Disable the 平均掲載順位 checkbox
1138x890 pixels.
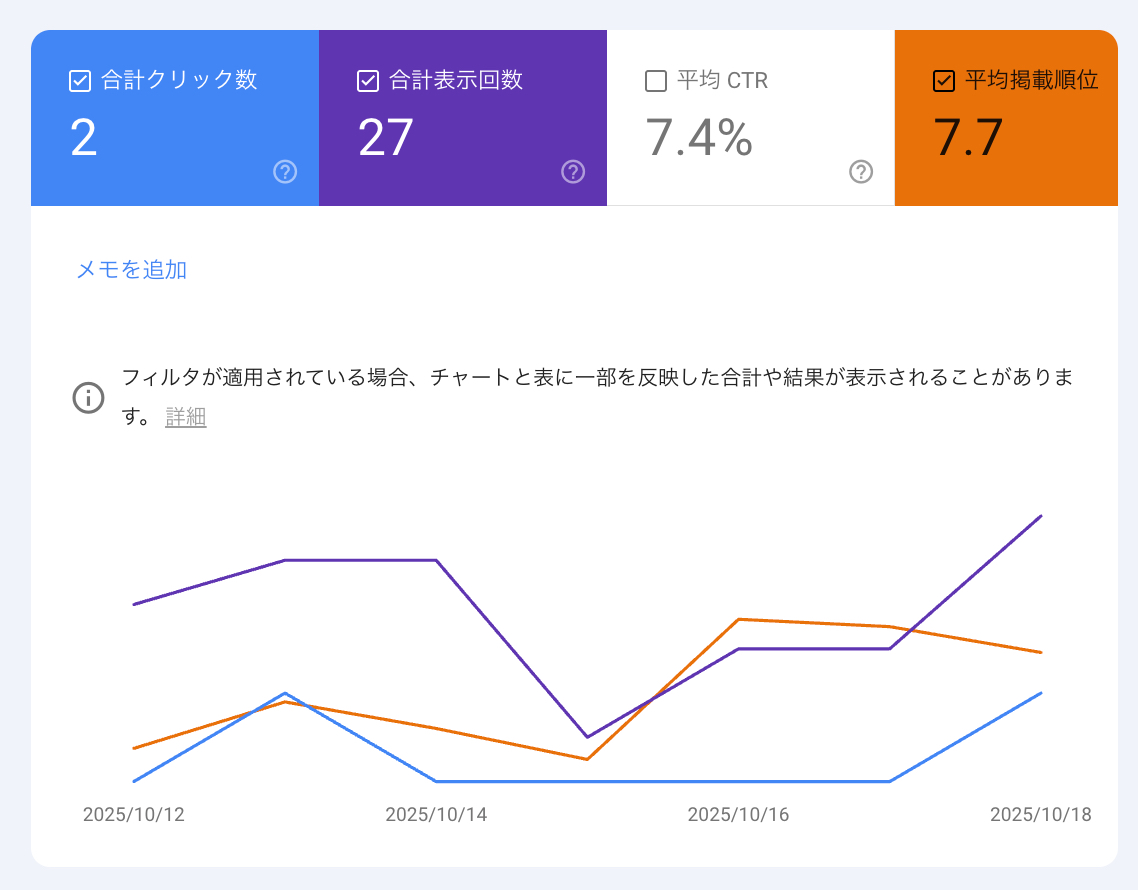(943, 81)
